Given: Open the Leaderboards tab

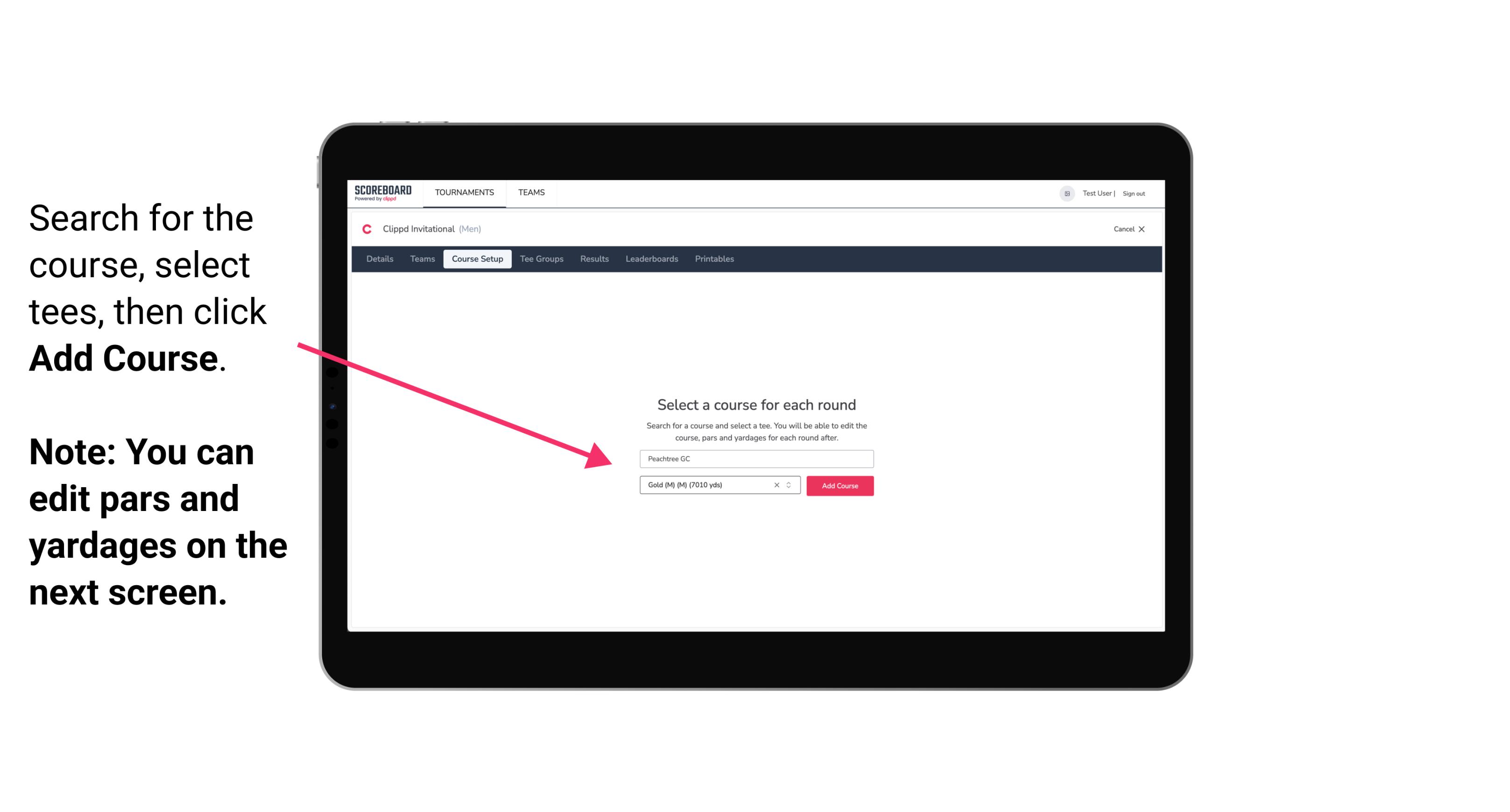Looking at the screenshot, I should [x=651, y=259].
